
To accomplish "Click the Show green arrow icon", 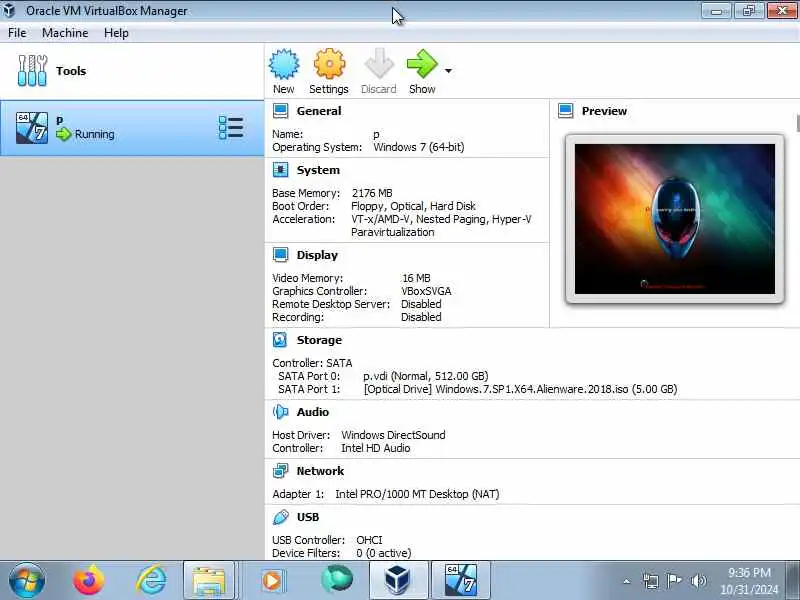I will point(422,64).
